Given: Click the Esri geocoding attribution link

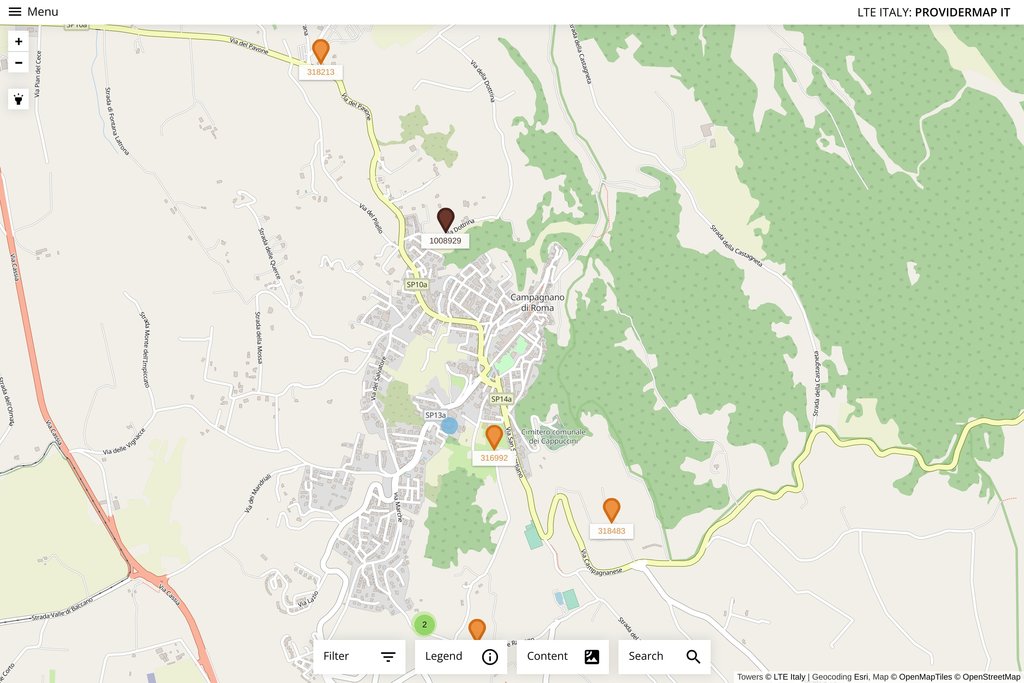Looking at the screenshot, I should click(861, 677).
